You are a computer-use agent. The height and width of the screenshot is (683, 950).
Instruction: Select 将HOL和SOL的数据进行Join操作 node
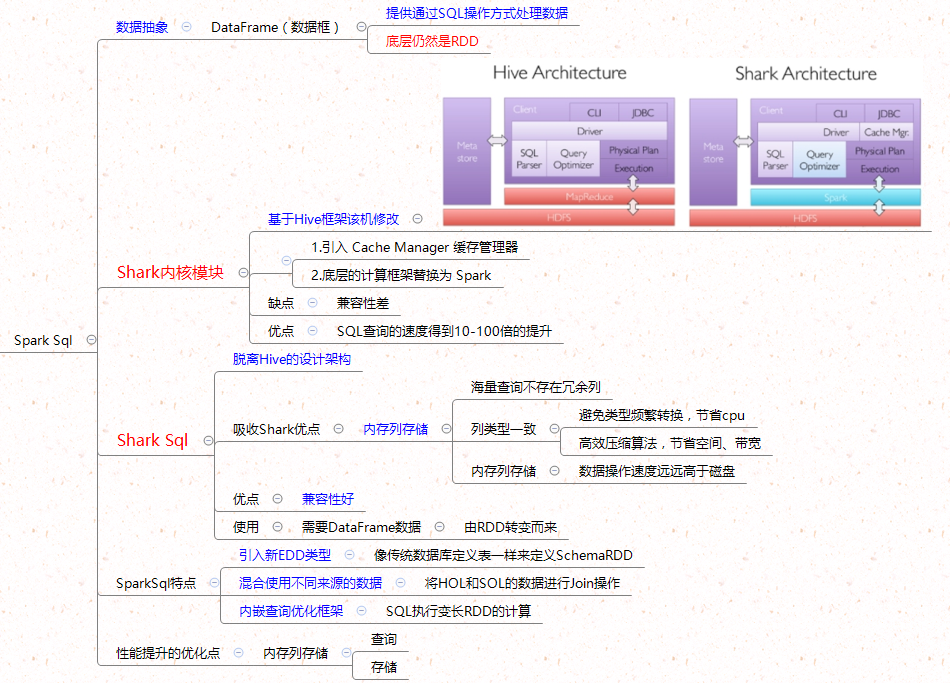[522, 583]
